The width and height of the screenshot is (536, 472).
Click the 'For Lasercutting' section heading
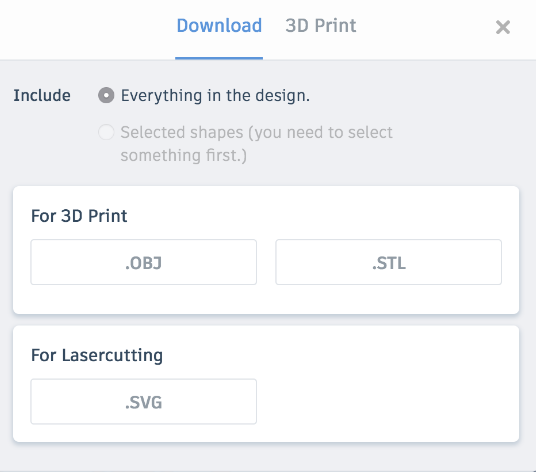pos(97,355)
